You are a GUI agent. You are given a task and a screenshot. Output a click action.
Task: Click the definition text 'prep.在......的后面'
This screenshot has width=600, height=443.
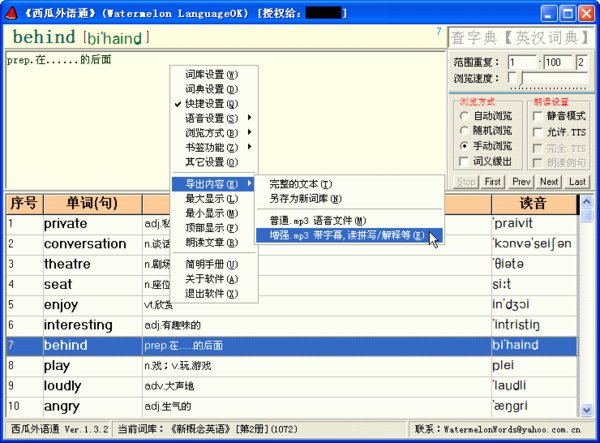click(59, 60)
